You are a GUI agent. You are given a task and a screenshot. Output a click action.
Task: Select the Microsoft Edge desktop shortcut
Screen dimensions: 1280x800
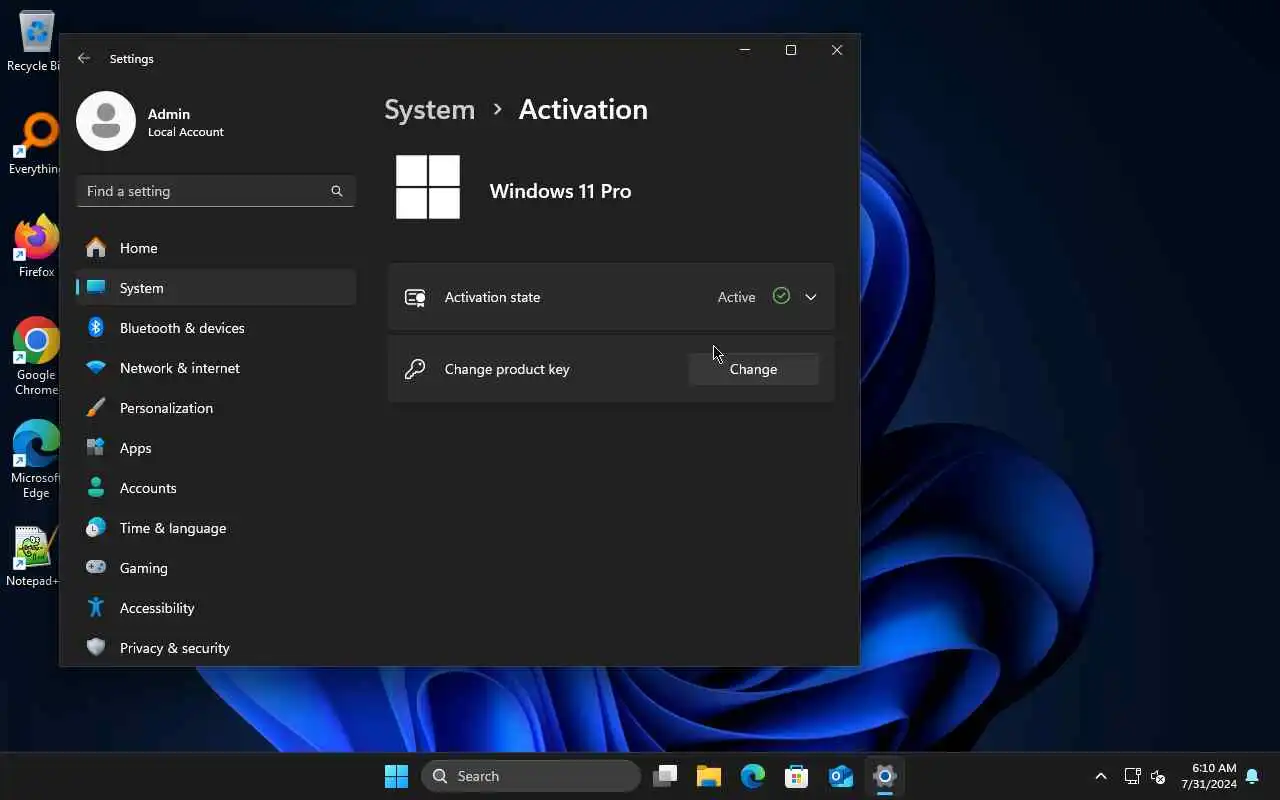pyautogui.click(x=36, y=460)
